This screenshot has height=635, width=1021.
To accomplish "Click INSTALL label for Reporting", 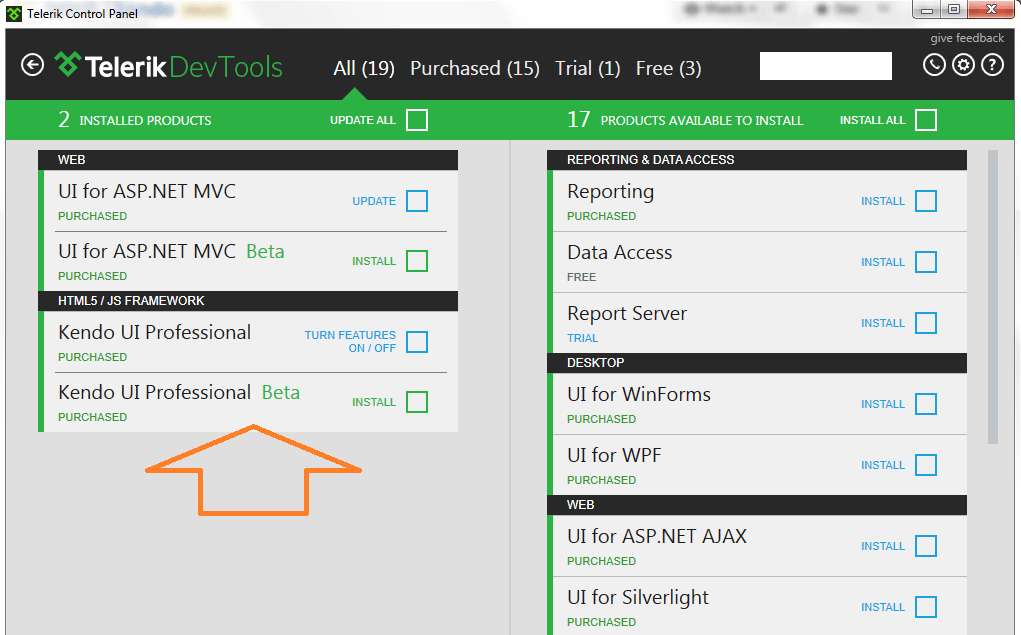I will coord(883,201).
